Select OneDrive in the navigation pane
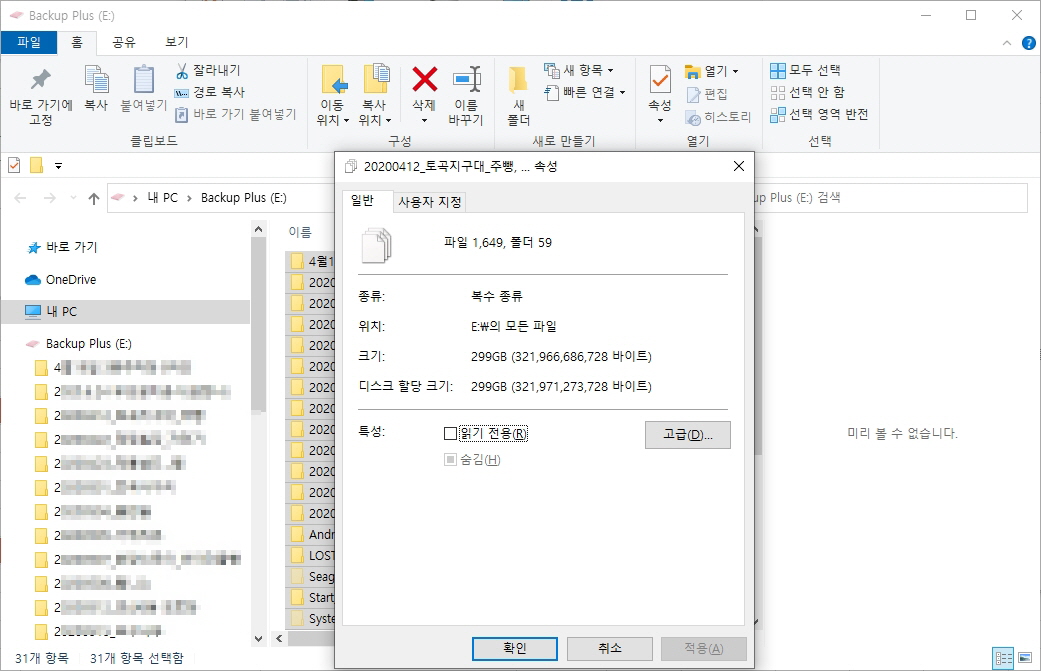Image resolution: width=1041 pixels, height=671 pixels. [70, 279]
